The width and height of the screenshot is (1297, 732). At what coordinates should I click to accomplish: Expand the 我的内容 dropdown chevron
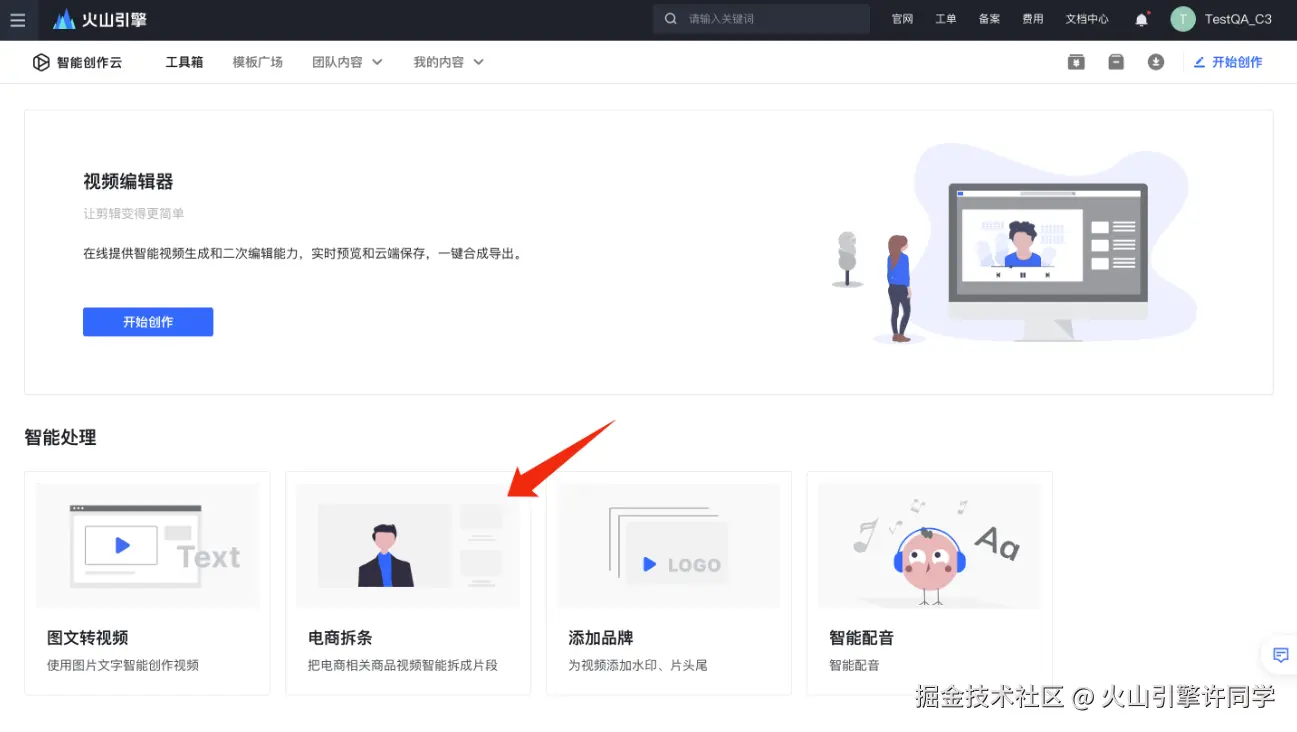478,62
